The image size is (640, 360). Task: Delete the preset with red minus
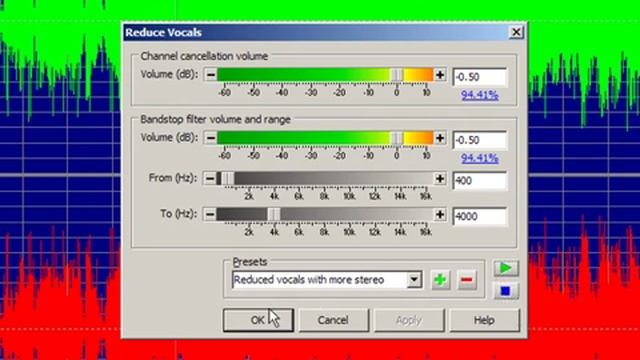tap(467, 280)
